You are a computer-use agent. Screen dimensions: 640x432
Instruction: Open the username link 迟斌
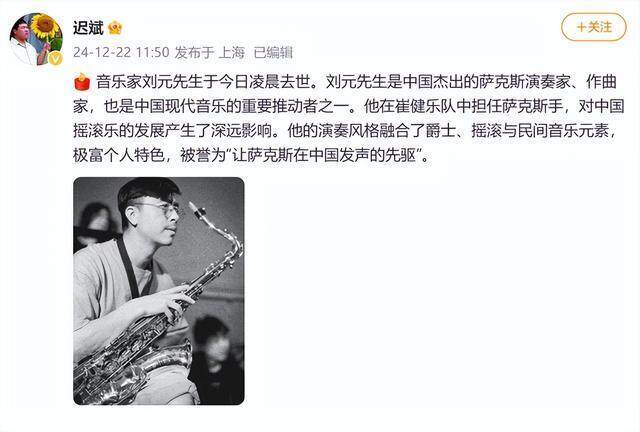pos(88,28)
